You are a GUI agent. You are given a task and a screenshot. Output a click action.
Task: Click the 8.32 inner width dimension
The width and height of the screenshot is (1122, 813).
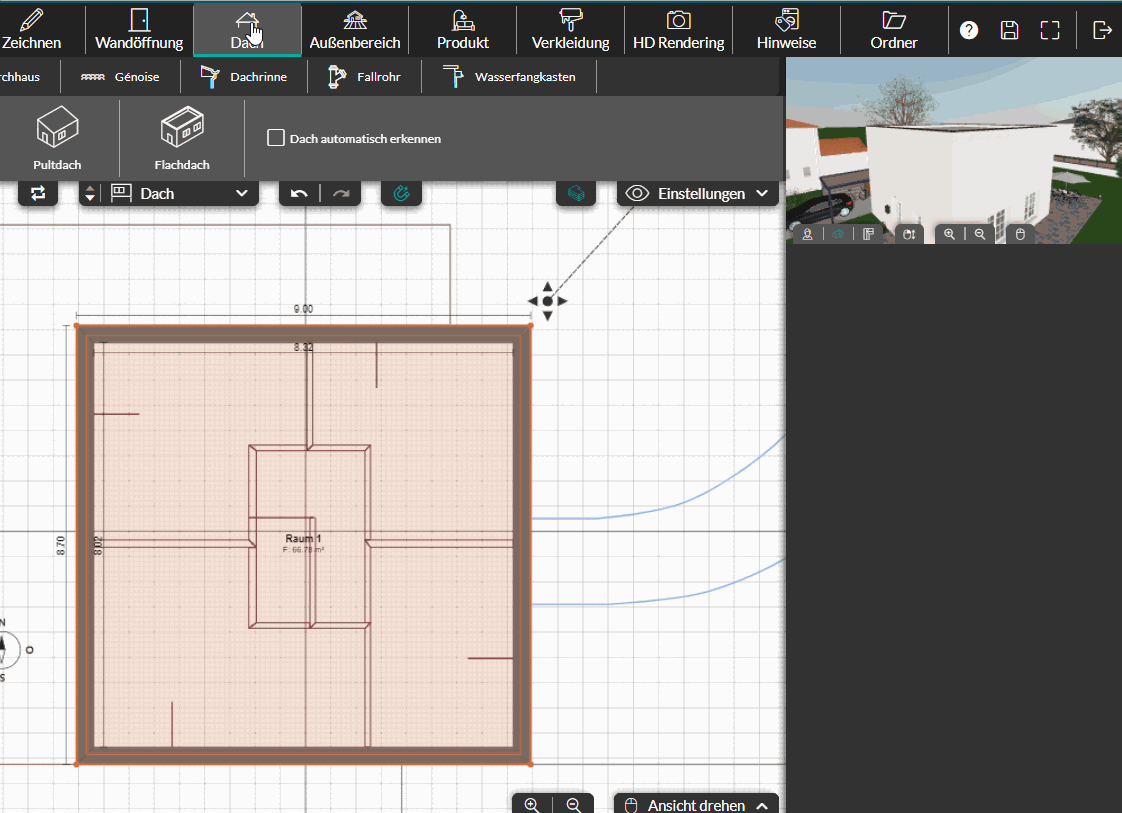pos(303,347)
